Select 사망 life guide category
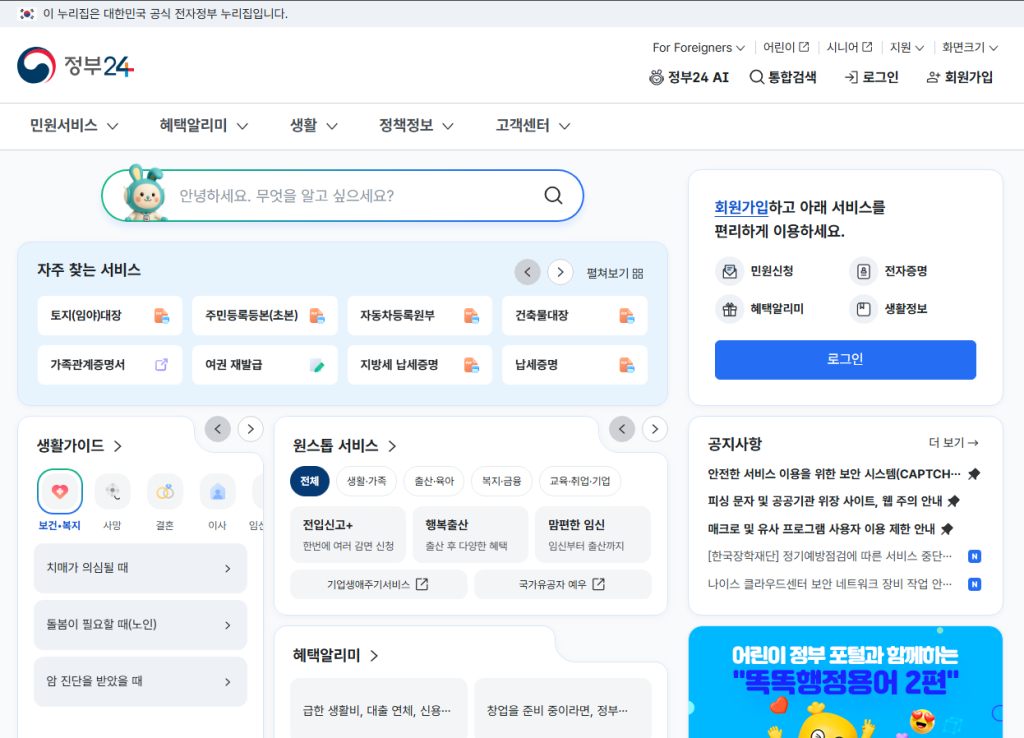The width and height of the screenshot is (1024, 738). pos(112,502)
